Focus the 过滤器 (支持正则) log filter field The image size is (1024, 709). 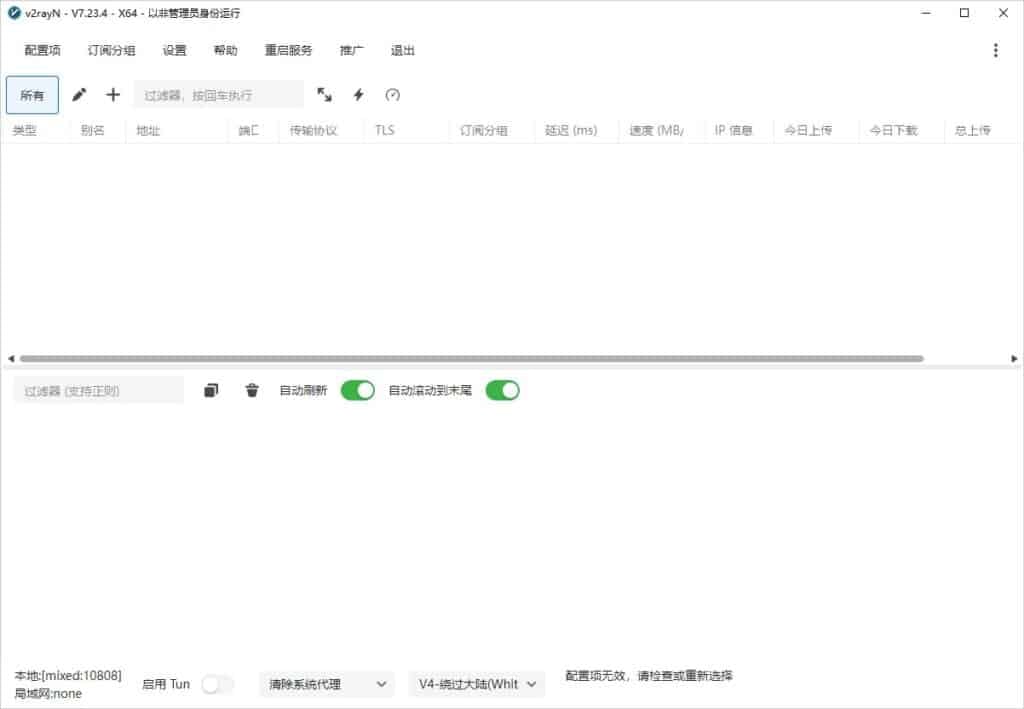pyautogui.click(x=99, y=391)
